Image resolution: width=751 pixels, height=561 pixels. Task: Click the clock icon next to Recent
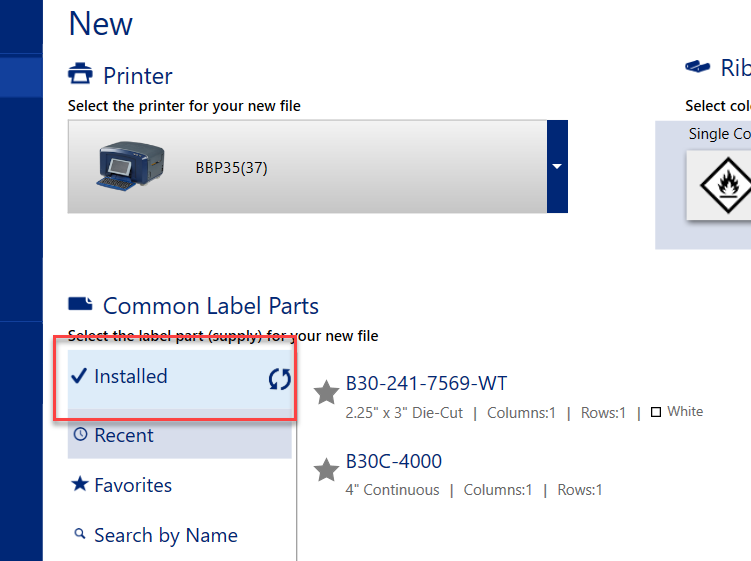pyautogui.click(x=80, y=435)
